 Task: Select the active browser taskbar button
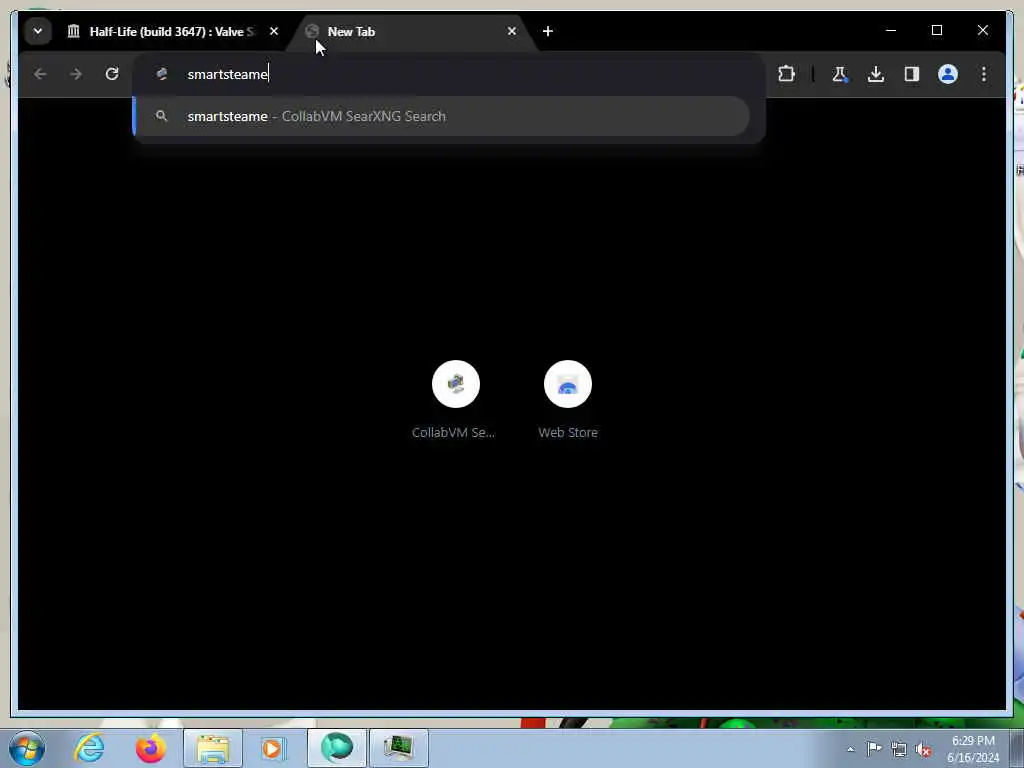pos(336,748)
